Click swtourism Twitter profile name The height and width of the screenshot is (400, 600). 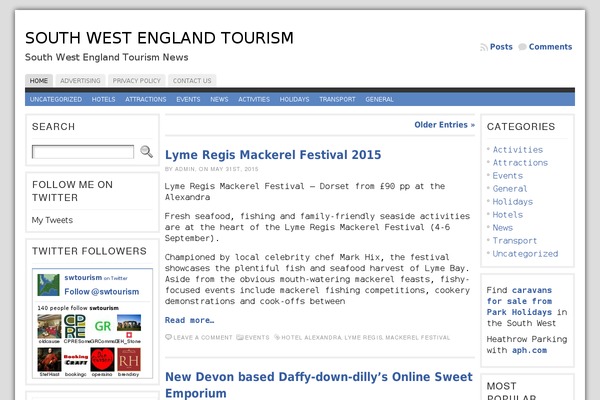(83, 278)
